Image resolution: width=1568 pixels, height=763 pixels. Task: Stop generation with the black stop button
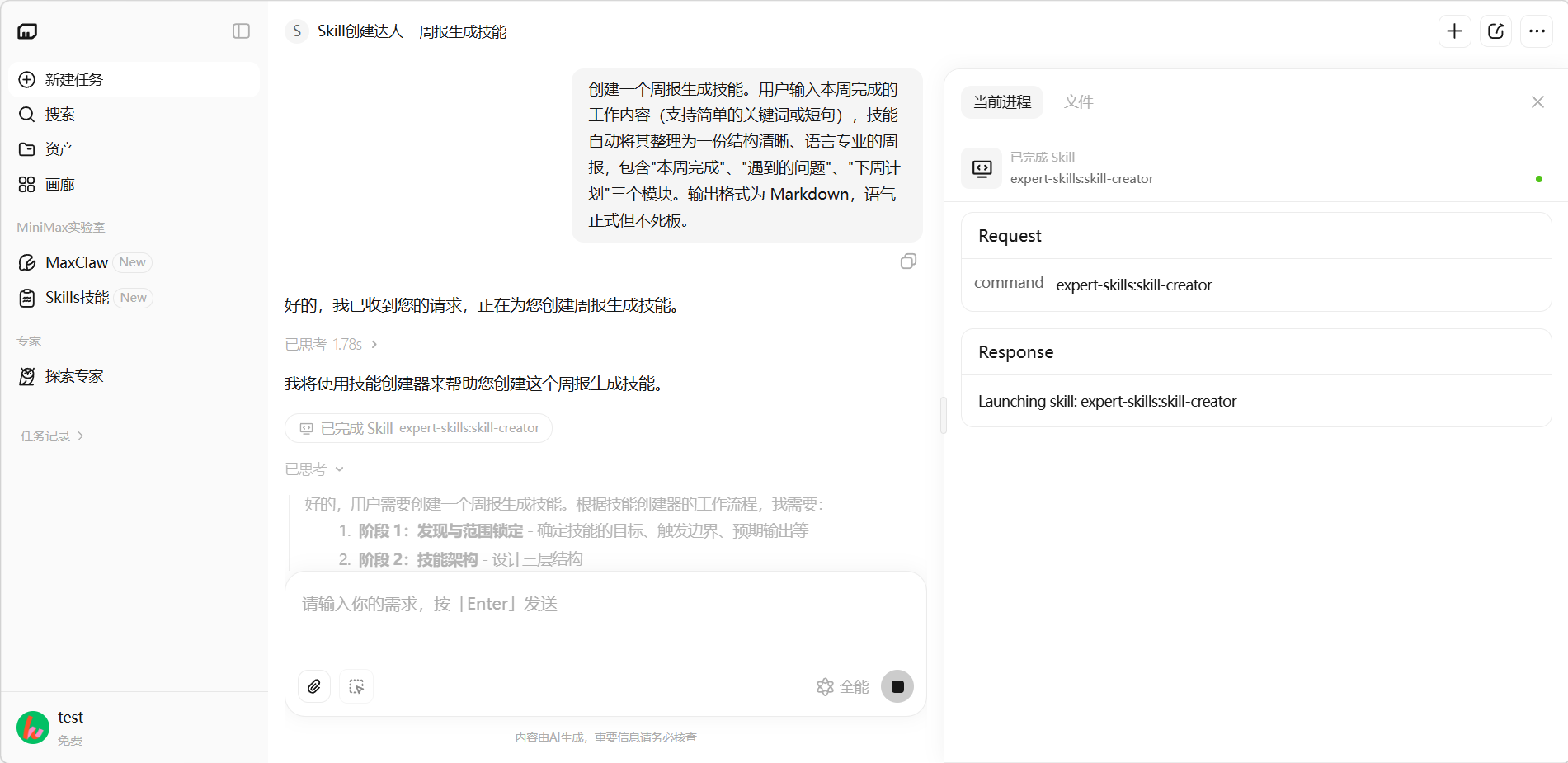897,686
